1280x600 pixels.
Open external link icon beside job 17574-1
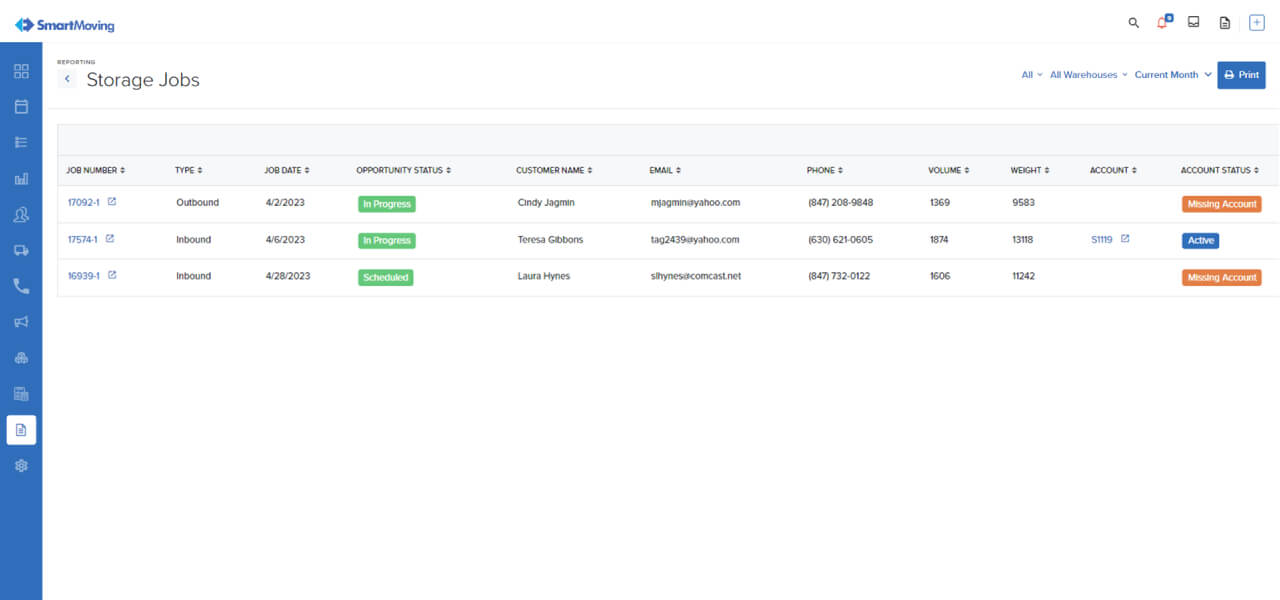[110, 239]
